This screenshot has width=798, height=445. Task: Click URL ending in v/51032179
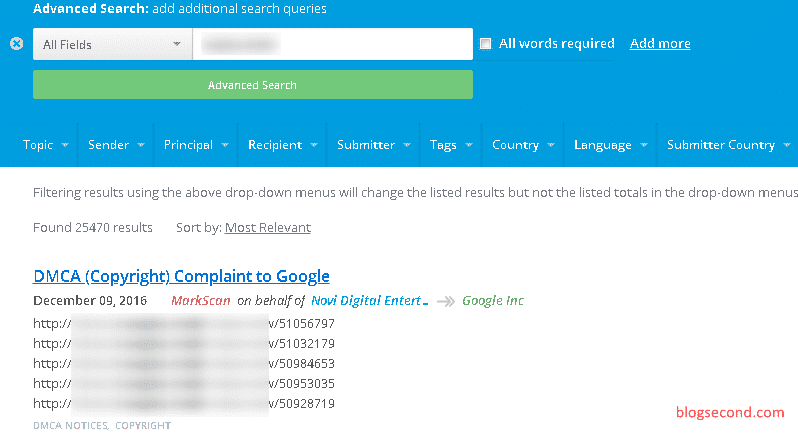(x=184, y=344)
